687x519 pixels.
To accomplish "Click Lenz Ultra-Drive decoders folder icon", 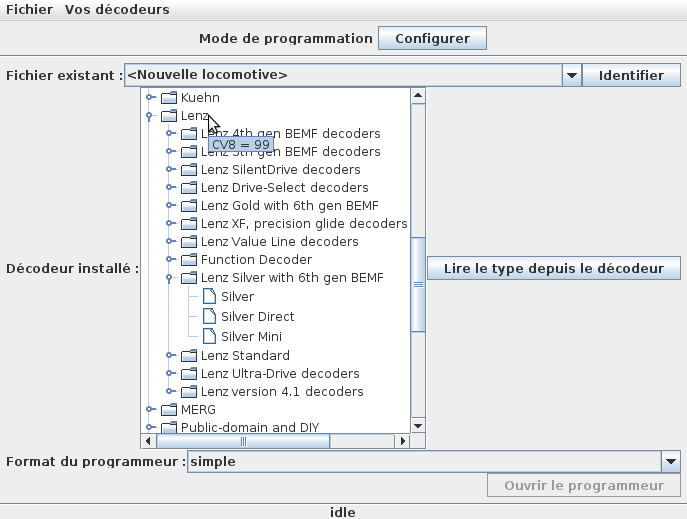I will (x=189, y=373).
